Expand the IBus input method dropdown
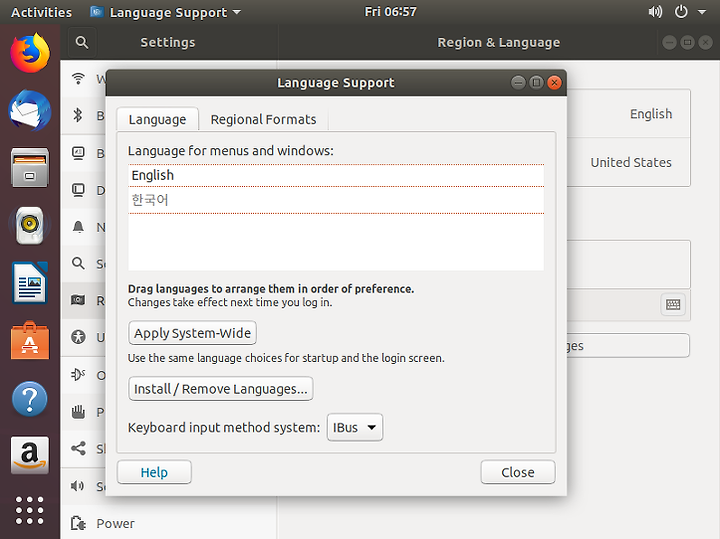Screen dimensions: 720x539 click(x=354, y=427)
